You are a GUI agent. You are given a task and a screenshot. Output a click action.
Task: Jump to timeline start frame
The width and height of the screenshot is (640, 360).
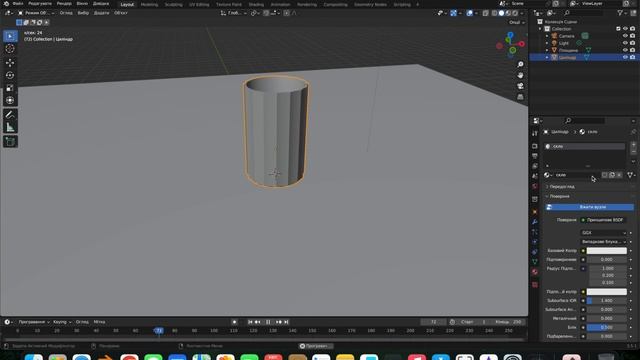click(250, 322)
